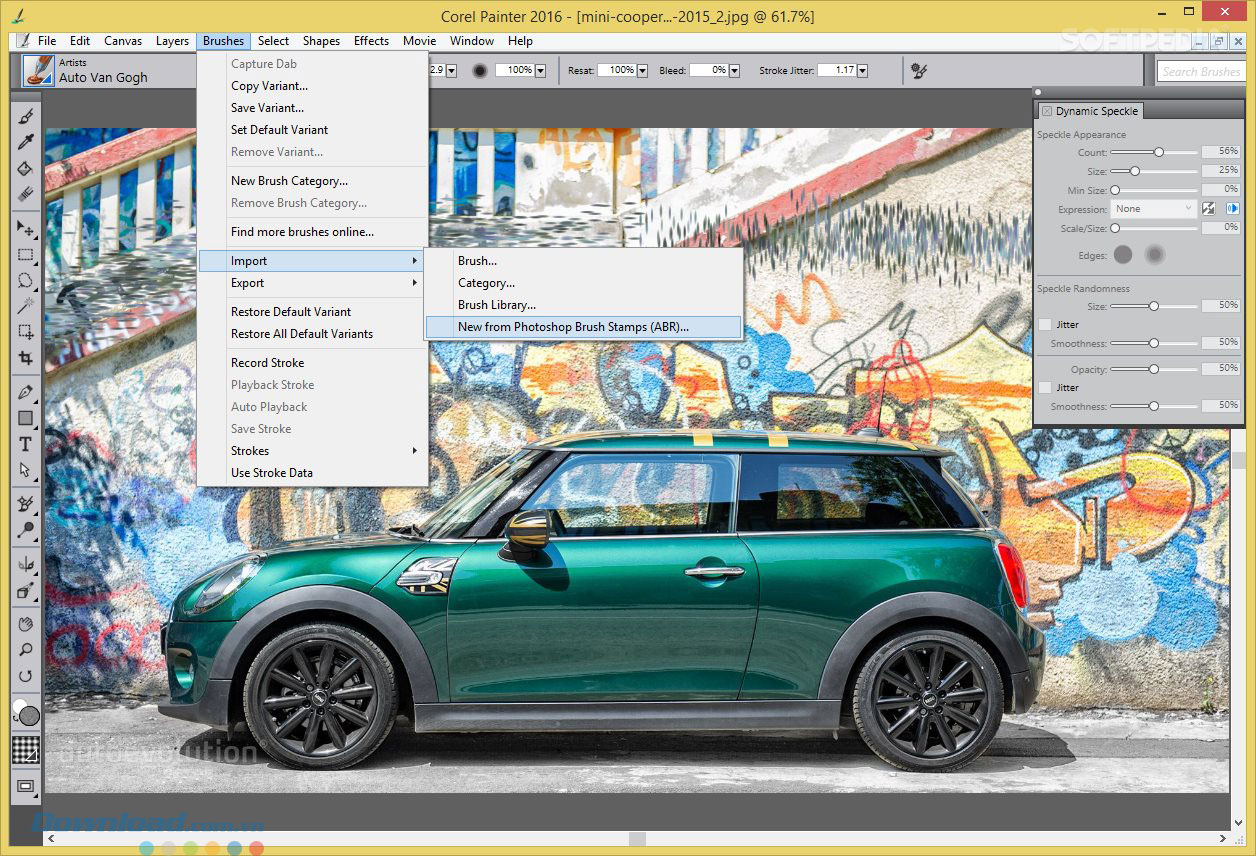Click the Search Brushes field
The image size is (1256, 856).
[1200, 71]
